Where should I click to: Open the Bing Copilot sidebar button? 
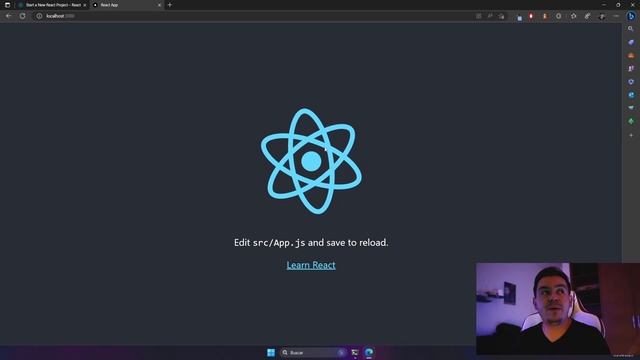pyautogui.click(x=631, y=16)
